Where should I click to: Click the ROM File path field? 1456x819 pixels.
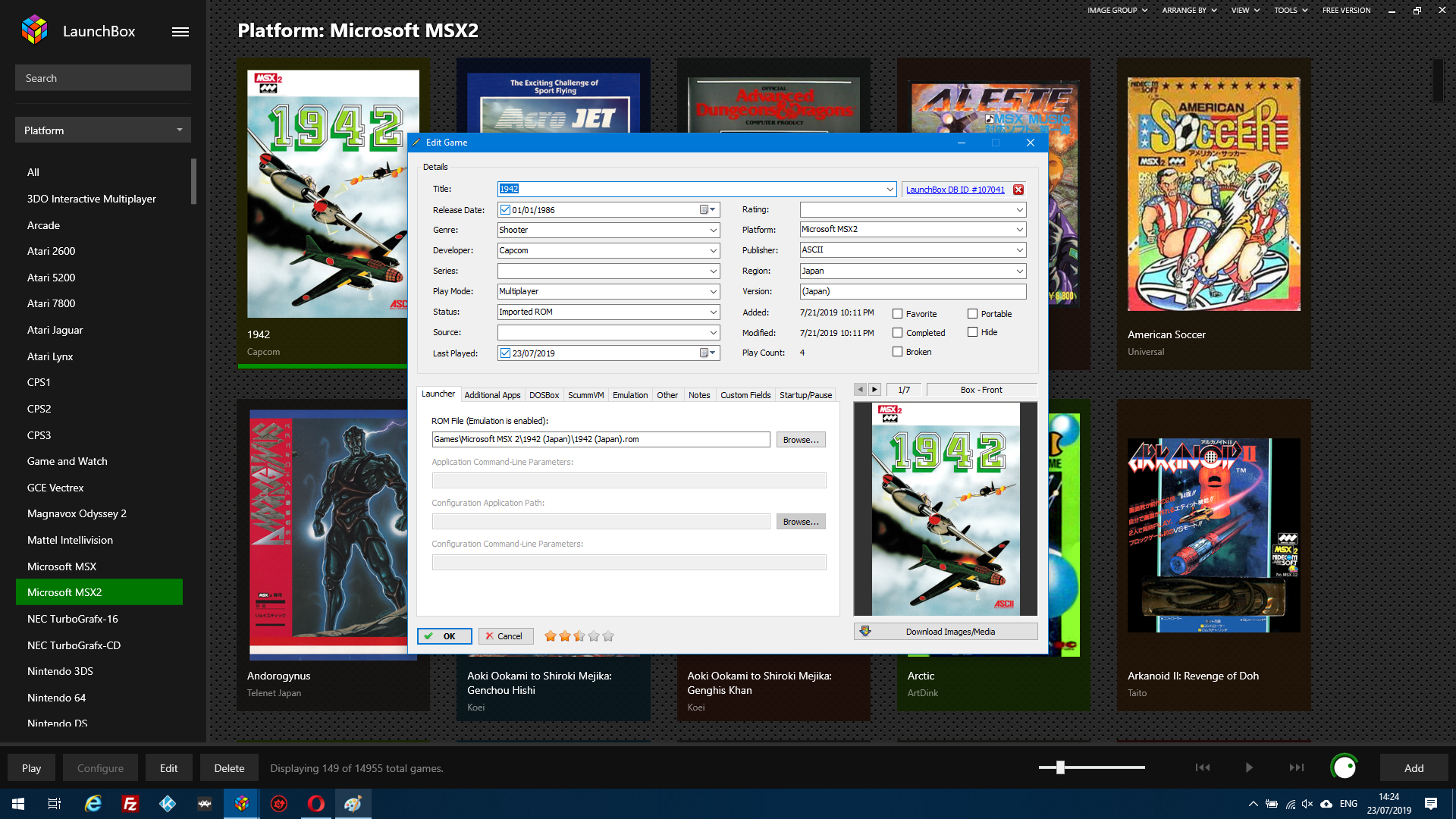pos(601,440)
